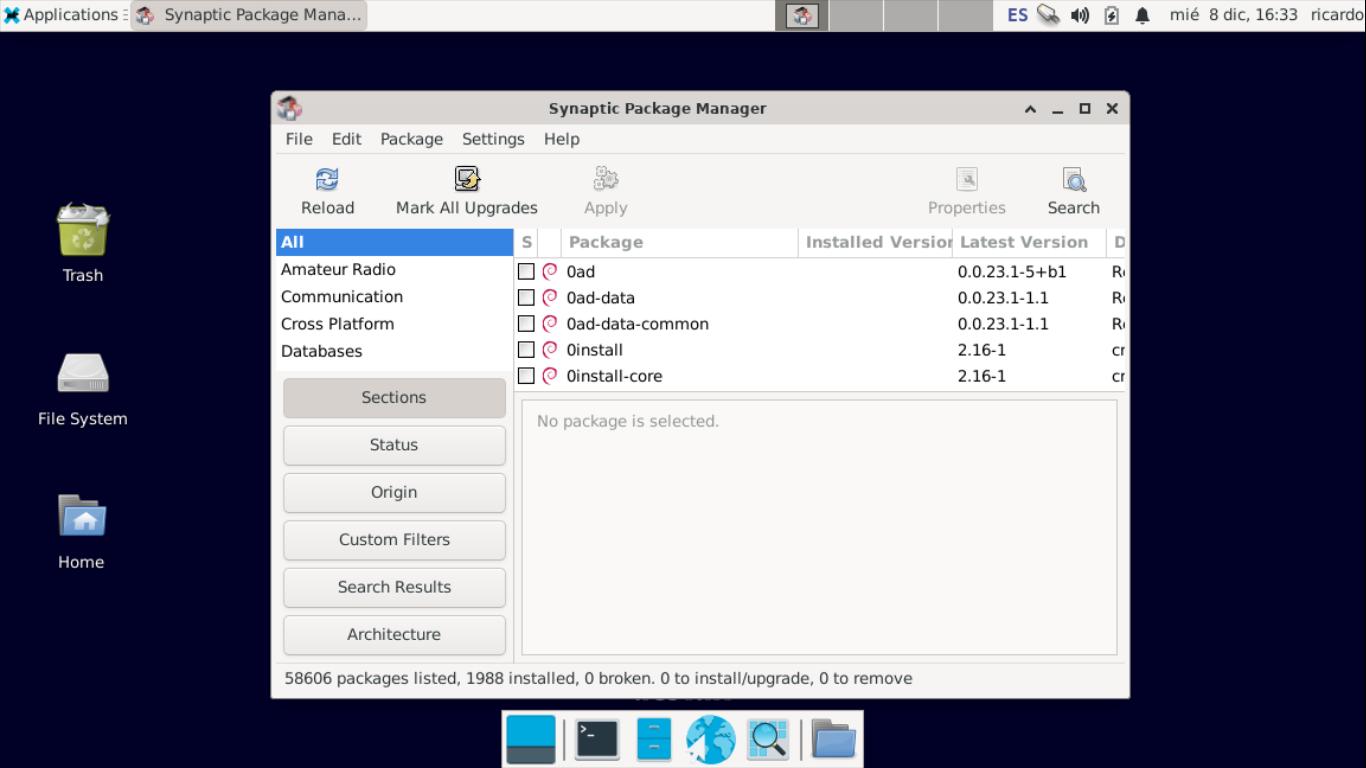
Task: Click the Origin filter button
Action: (x=394, y=492)
